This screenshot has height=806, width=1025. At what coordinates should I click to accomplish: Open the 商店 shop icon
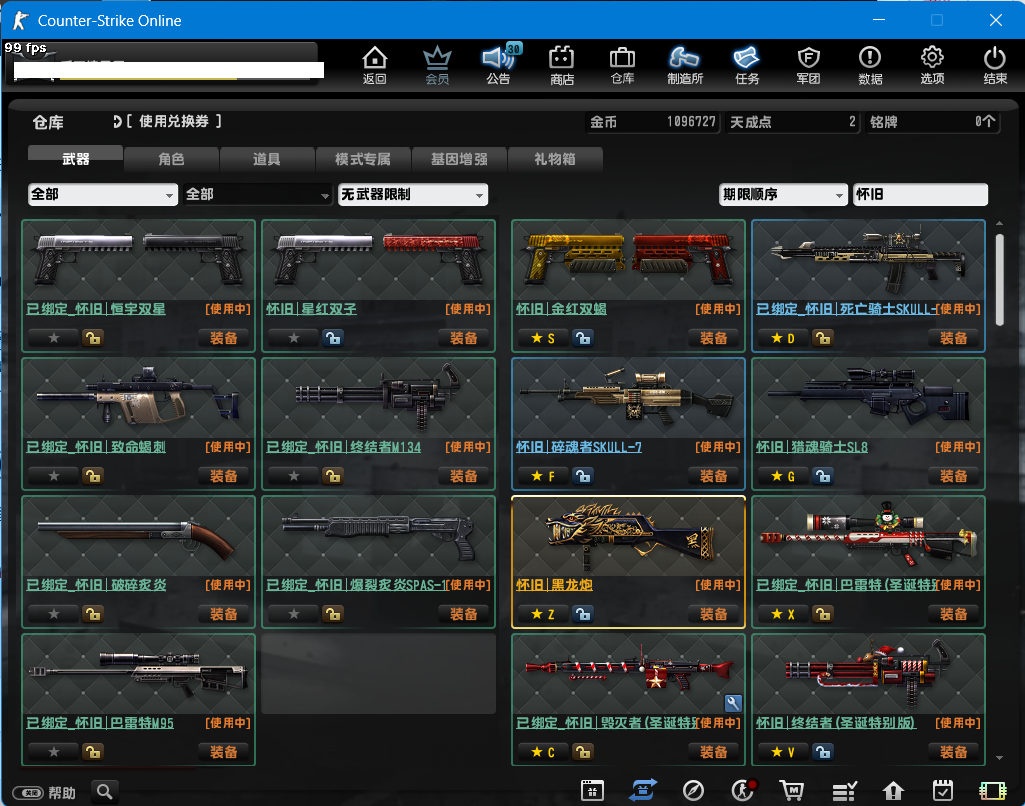(562, 65)
